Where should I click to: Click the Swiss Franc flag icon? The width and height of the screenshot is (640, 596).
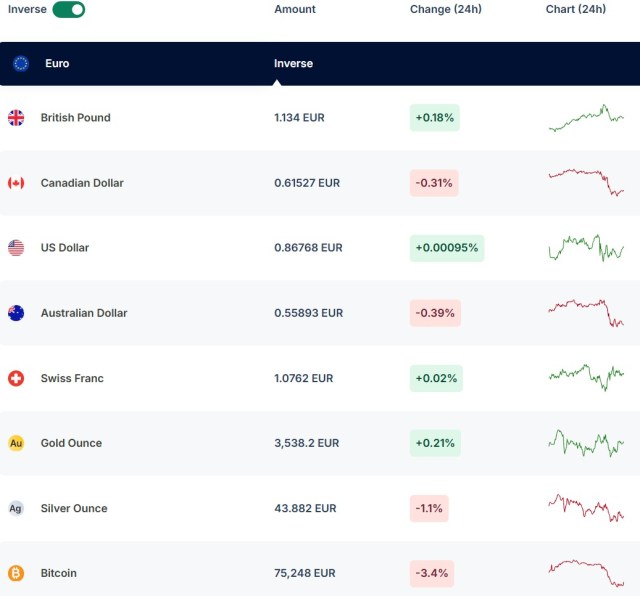[x=16, y=378]
